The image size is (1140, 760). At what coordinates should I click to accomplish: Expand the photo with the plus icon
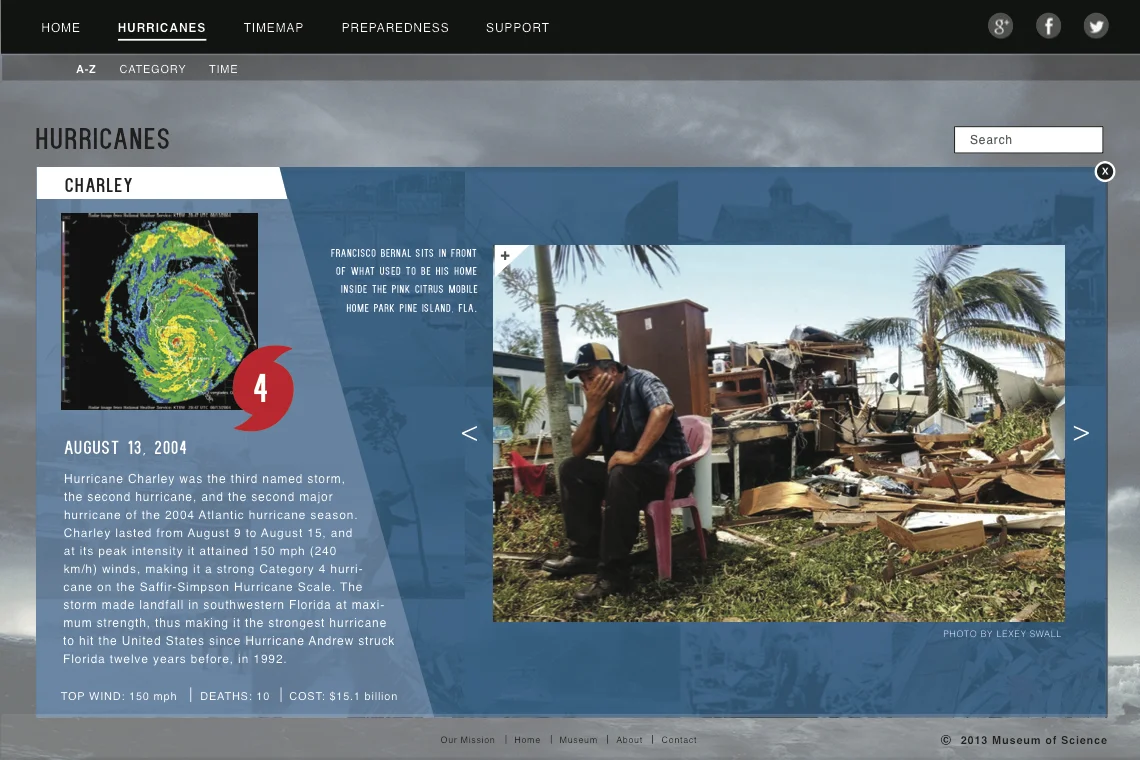pyautogui.click(x=505, y=255)
